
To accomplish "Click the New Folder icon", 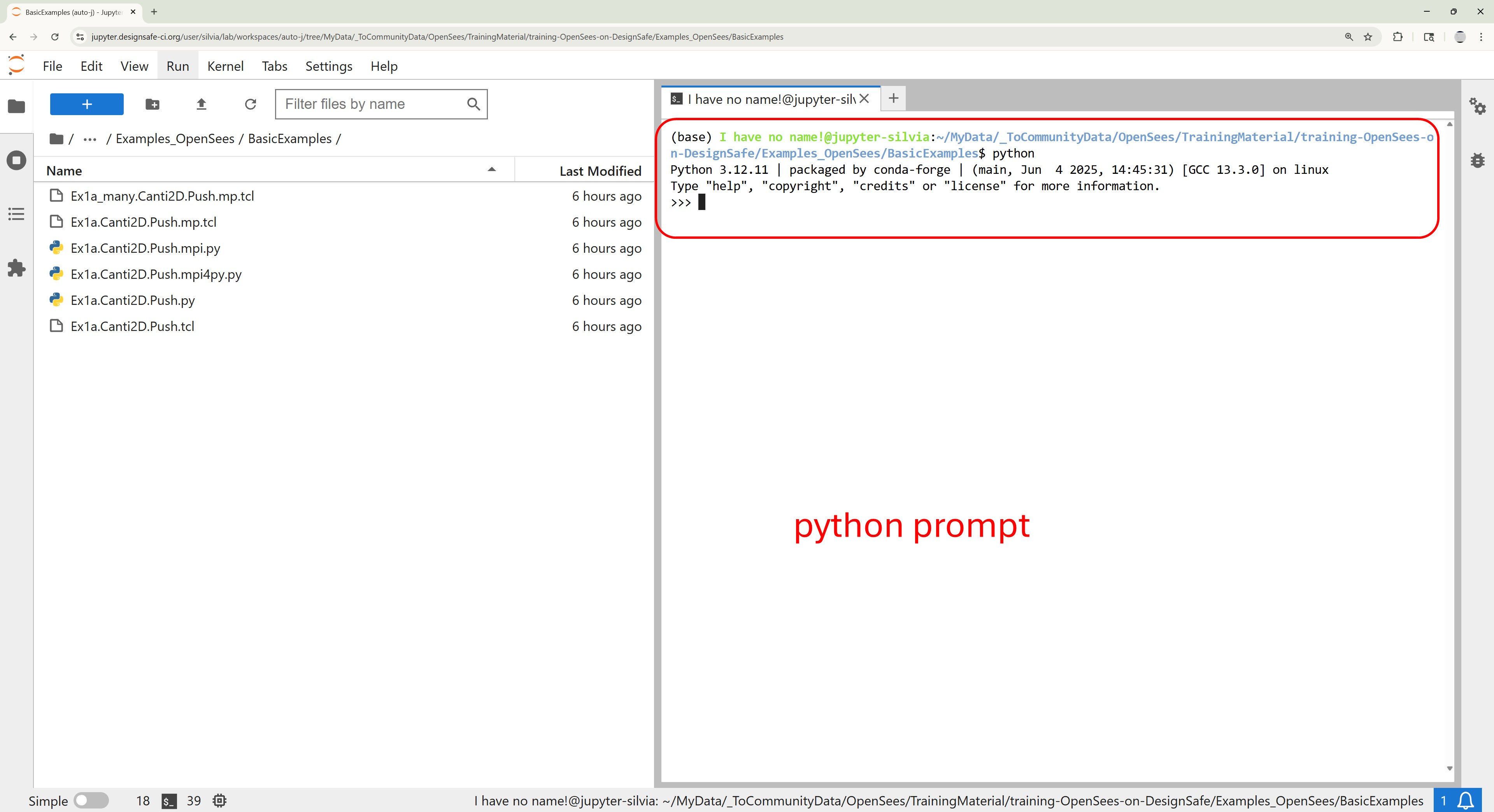I will 152,104.
